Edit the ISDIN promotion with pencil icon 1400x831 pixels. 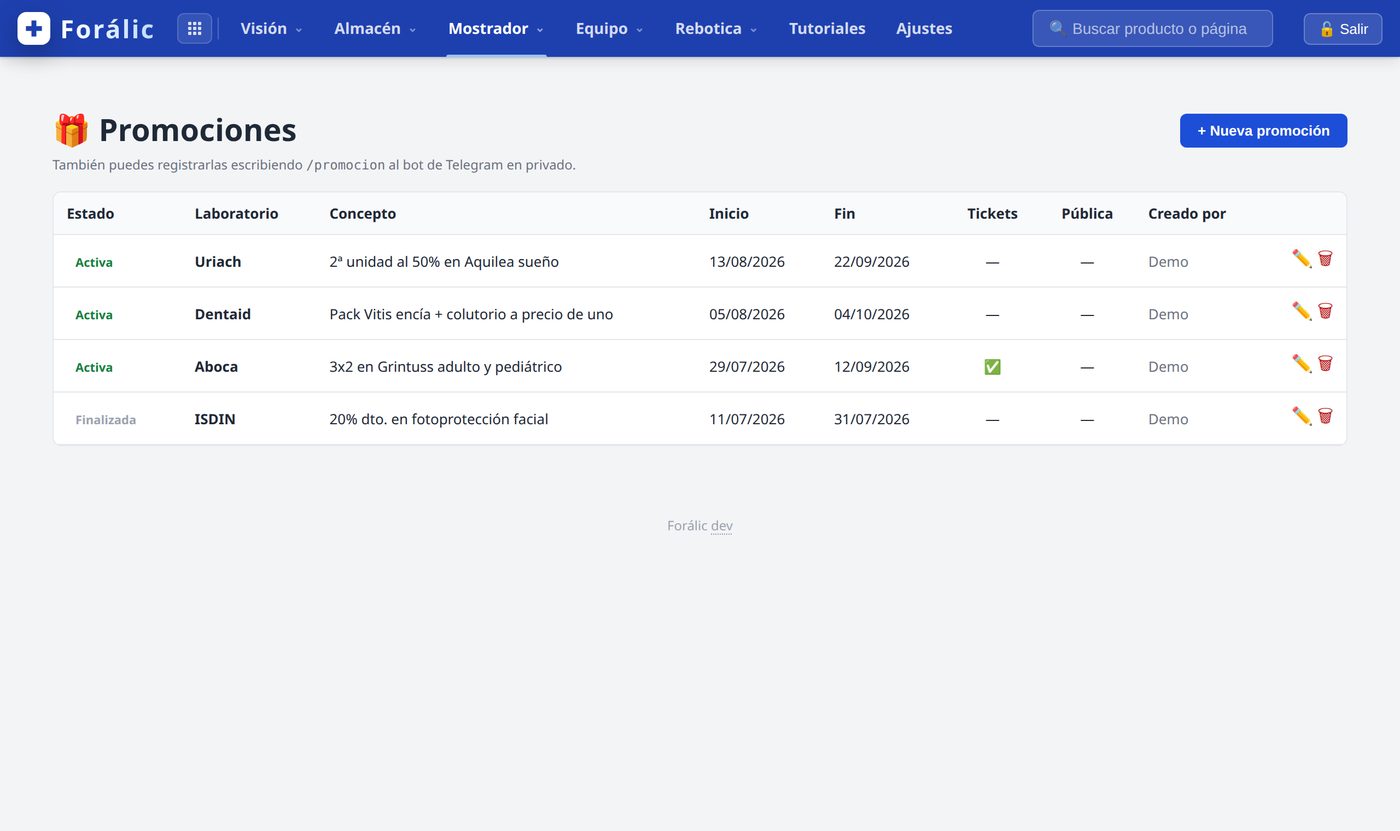(x=1301, y=416)
